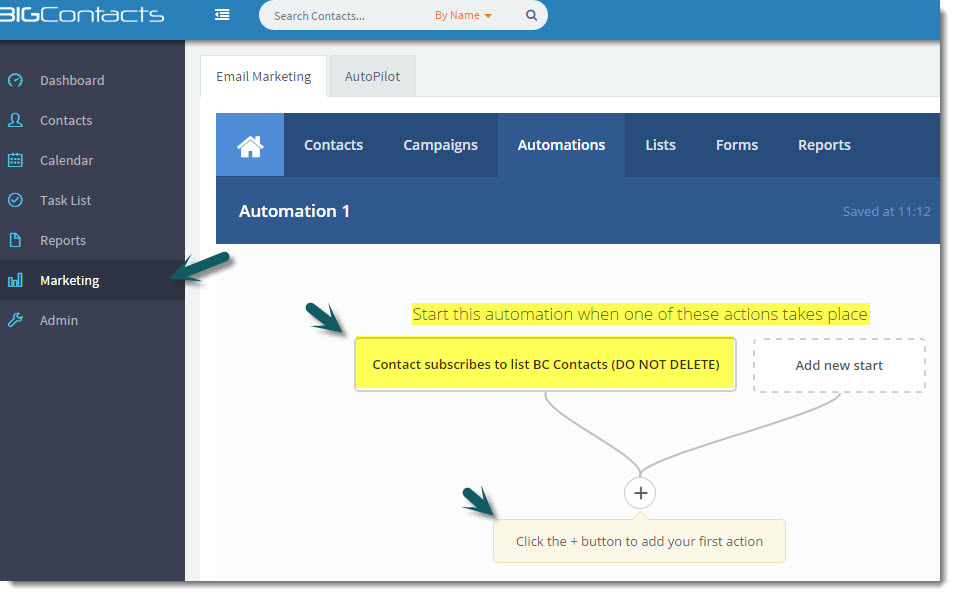Viewport: 955px width, 596px height.
Task: Click the 'Start this automation' heading text
Action: click(x=640, y=314)
